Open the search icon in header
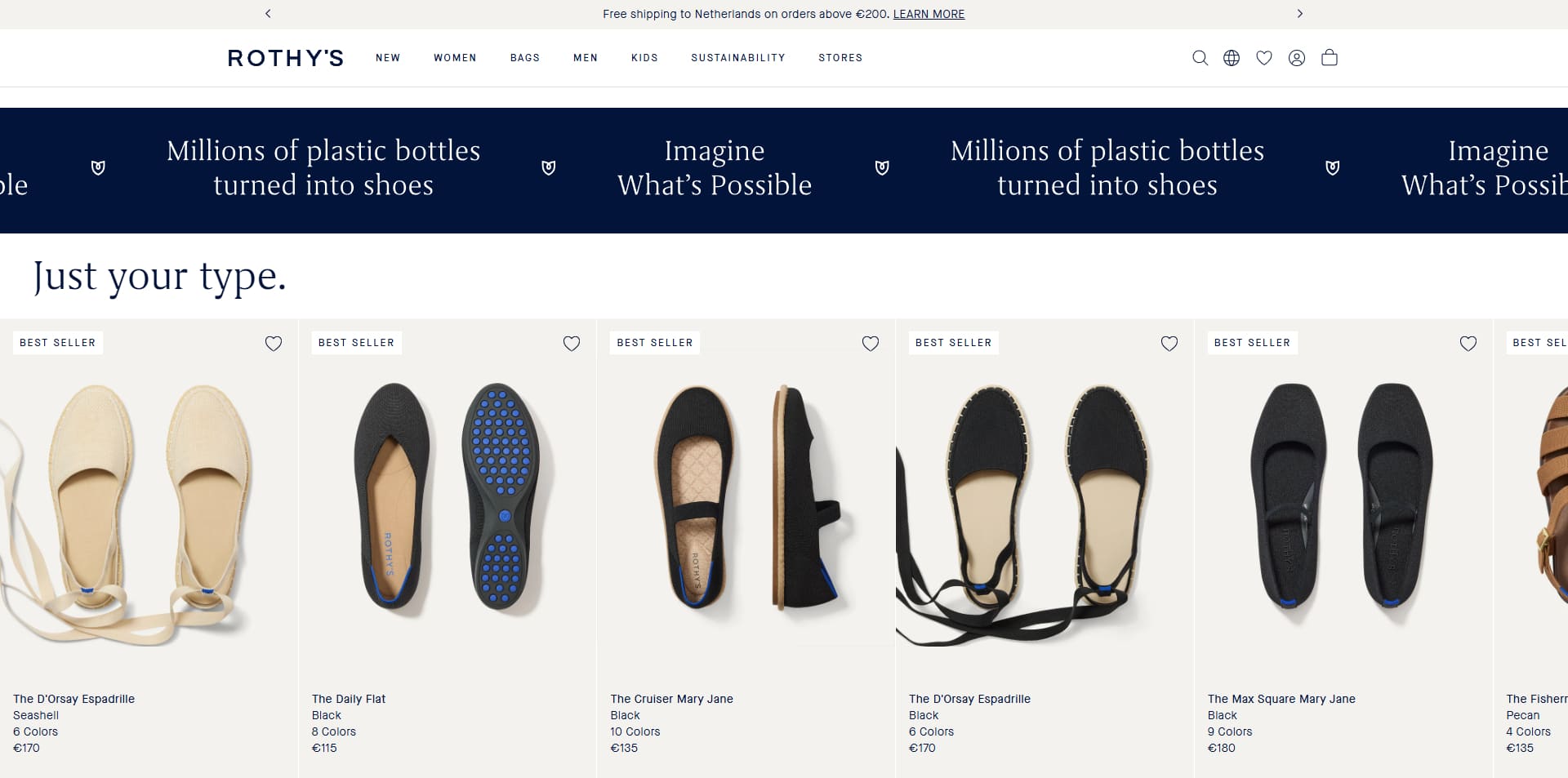The height and width of the screenshot is (778, 1568). pos(1200,58)
